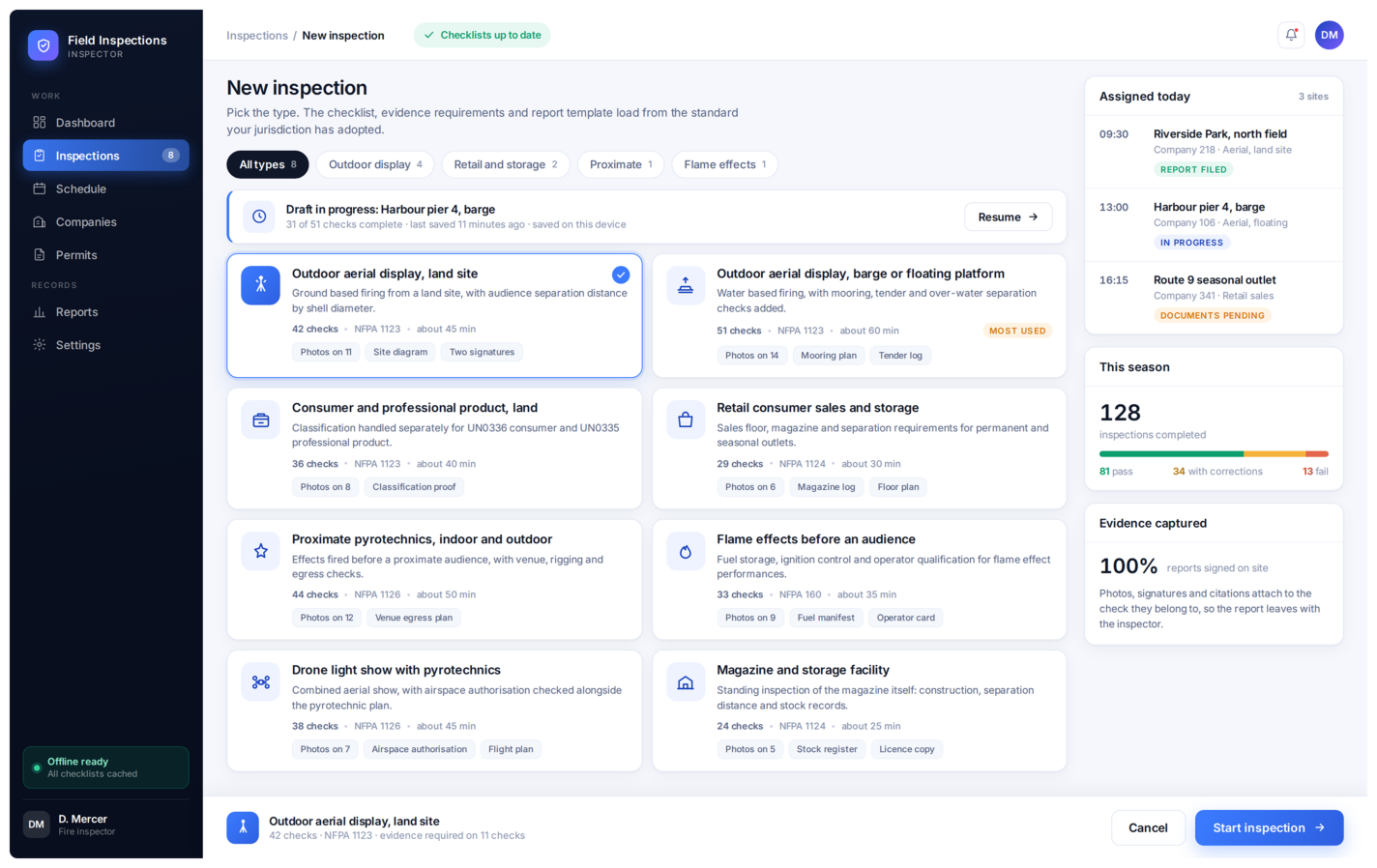Resume the Harbour pier 4 draft

tap(1009, 217)
